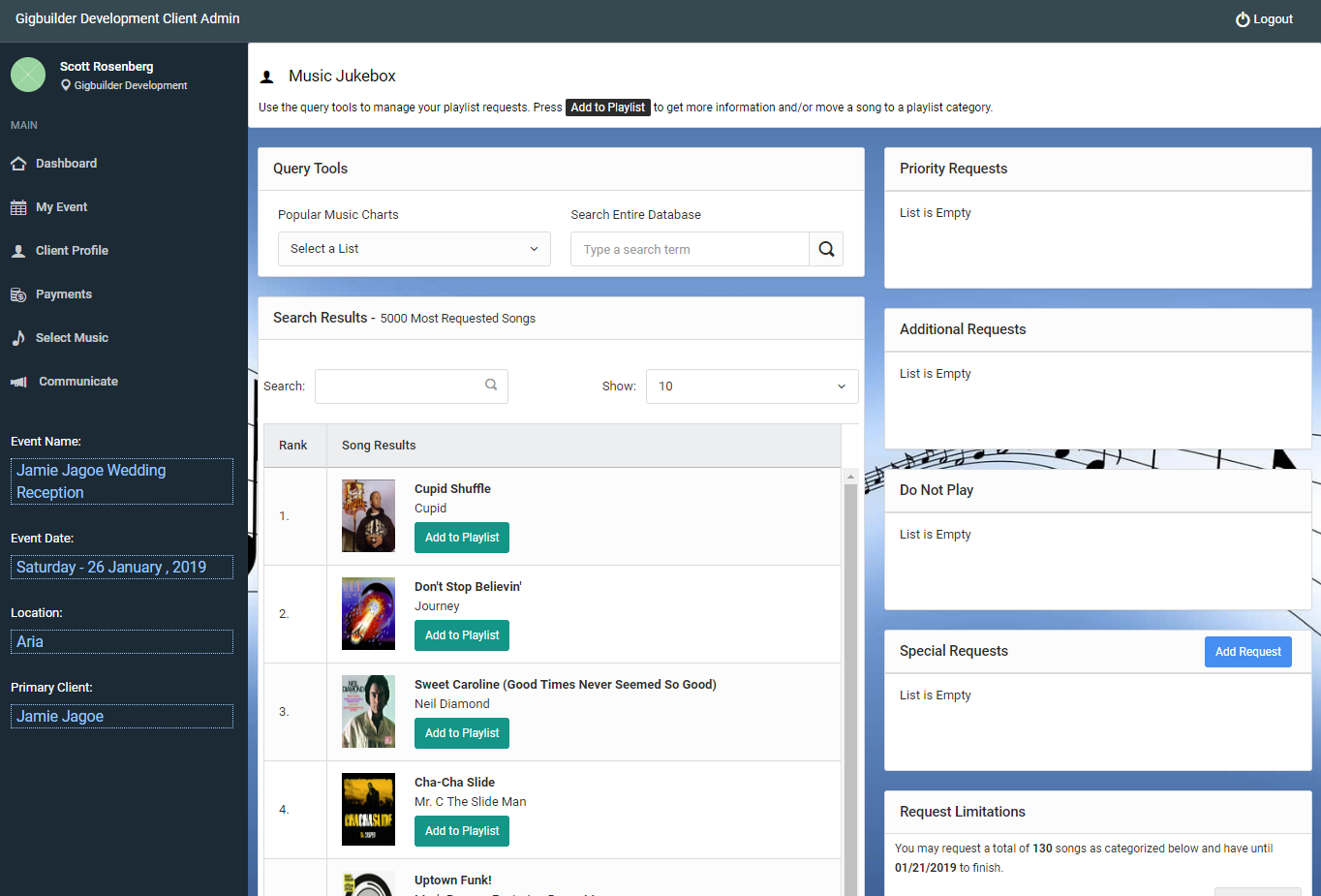
Task: Click the Don't Stop Believin' album cover
Action: (368, 613)
